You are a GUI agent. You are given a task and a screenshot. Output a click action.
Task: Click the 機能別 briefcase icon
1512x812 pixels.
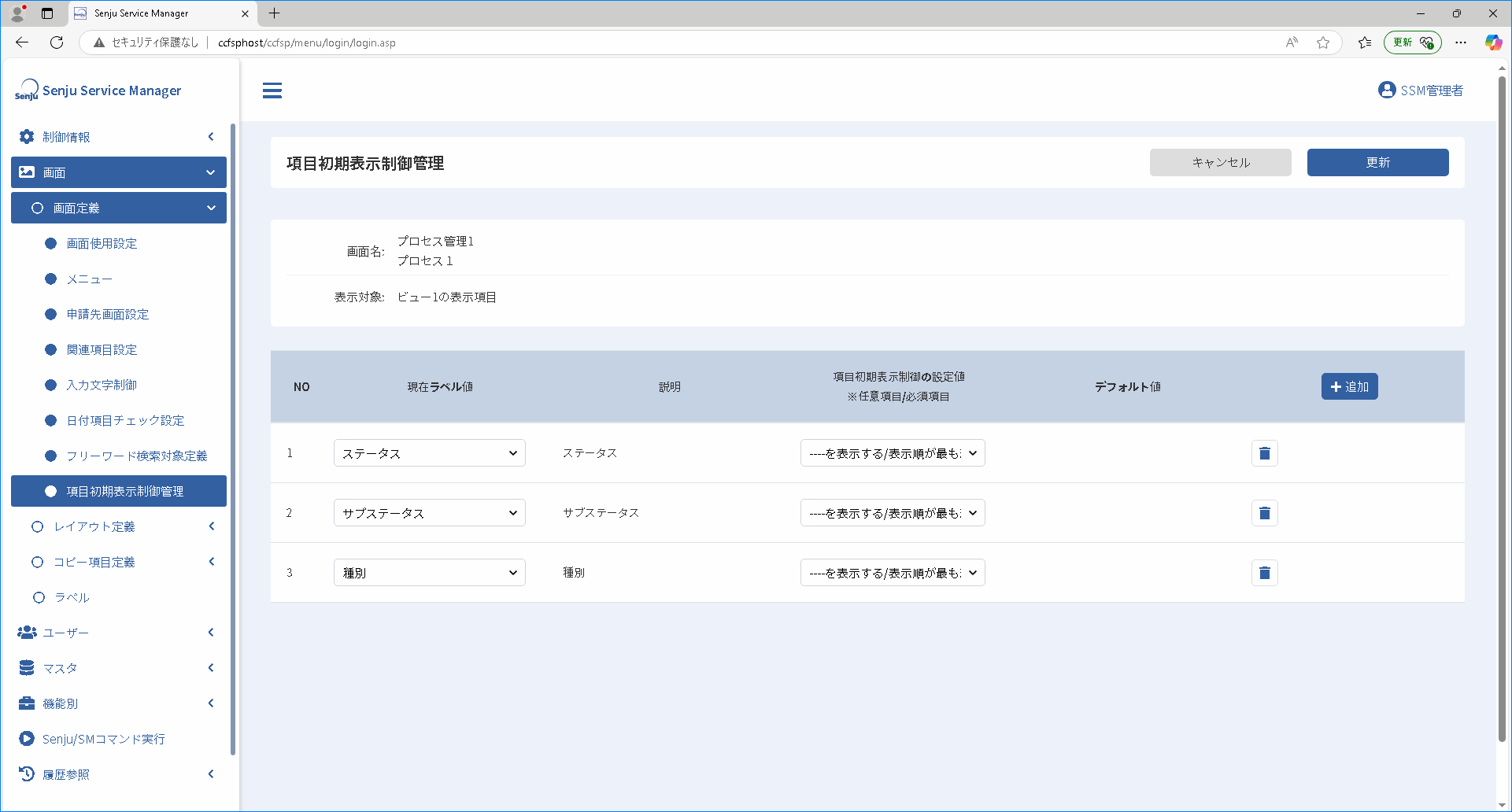27,703
